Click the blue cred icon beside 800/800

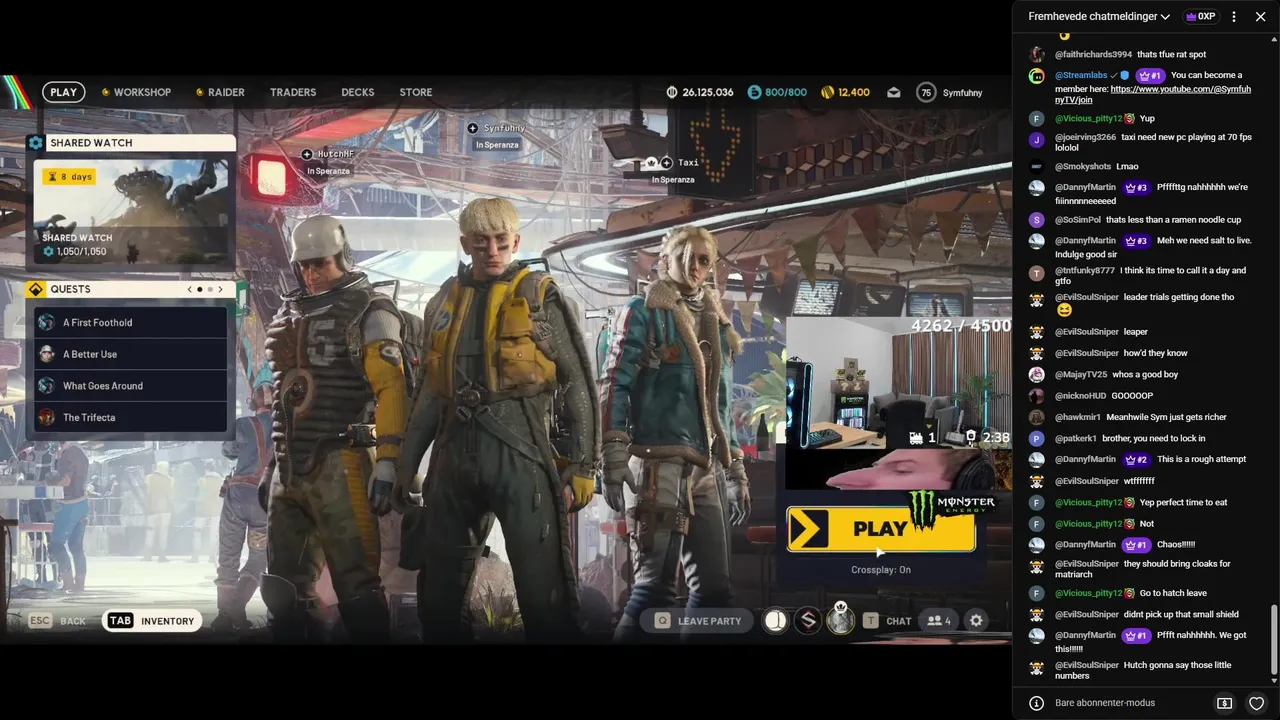[x=754, y=92]
